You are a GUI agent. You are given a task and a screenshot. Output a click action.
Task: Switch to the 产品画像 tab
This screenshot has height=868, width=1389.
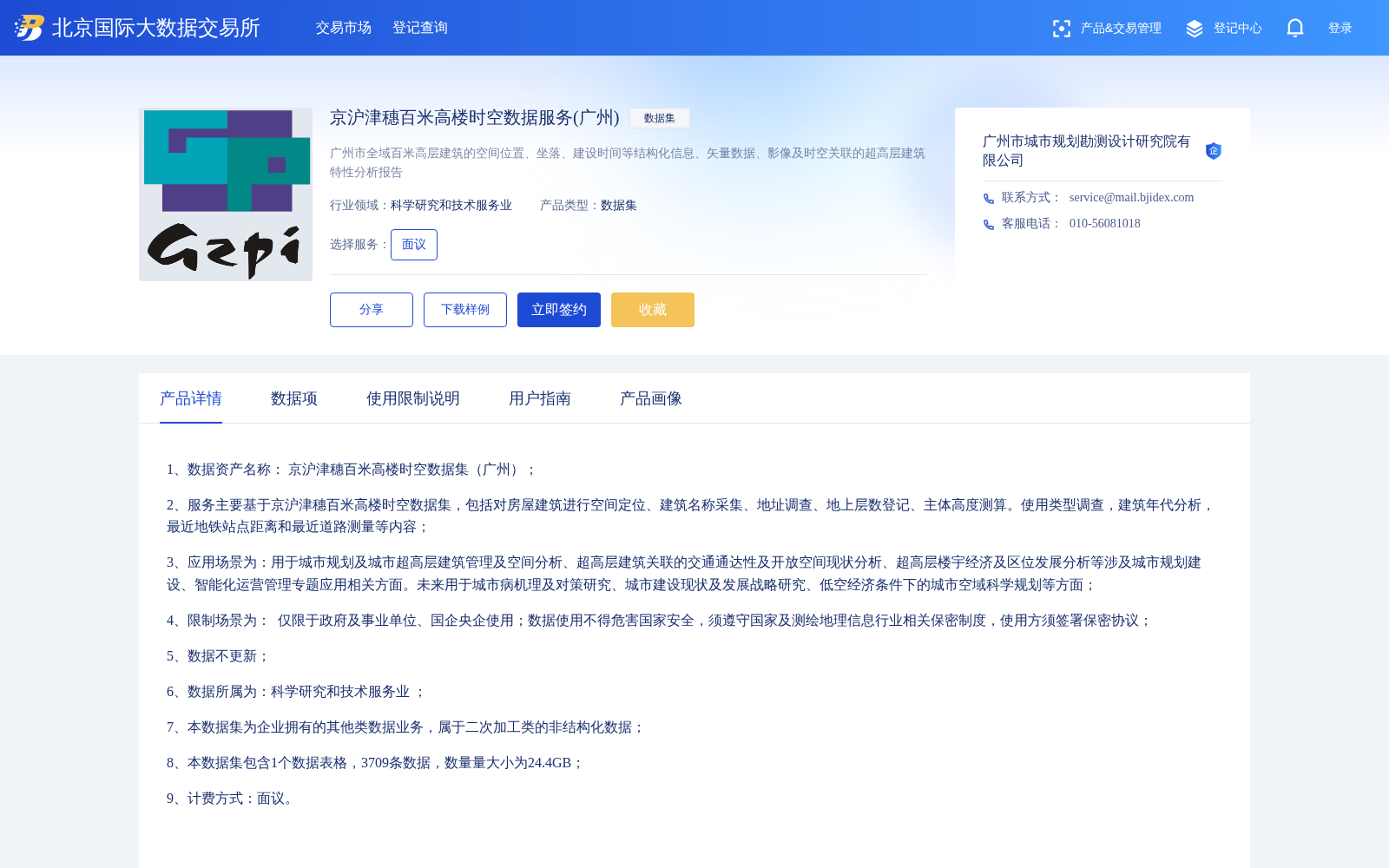pos(651,398)
